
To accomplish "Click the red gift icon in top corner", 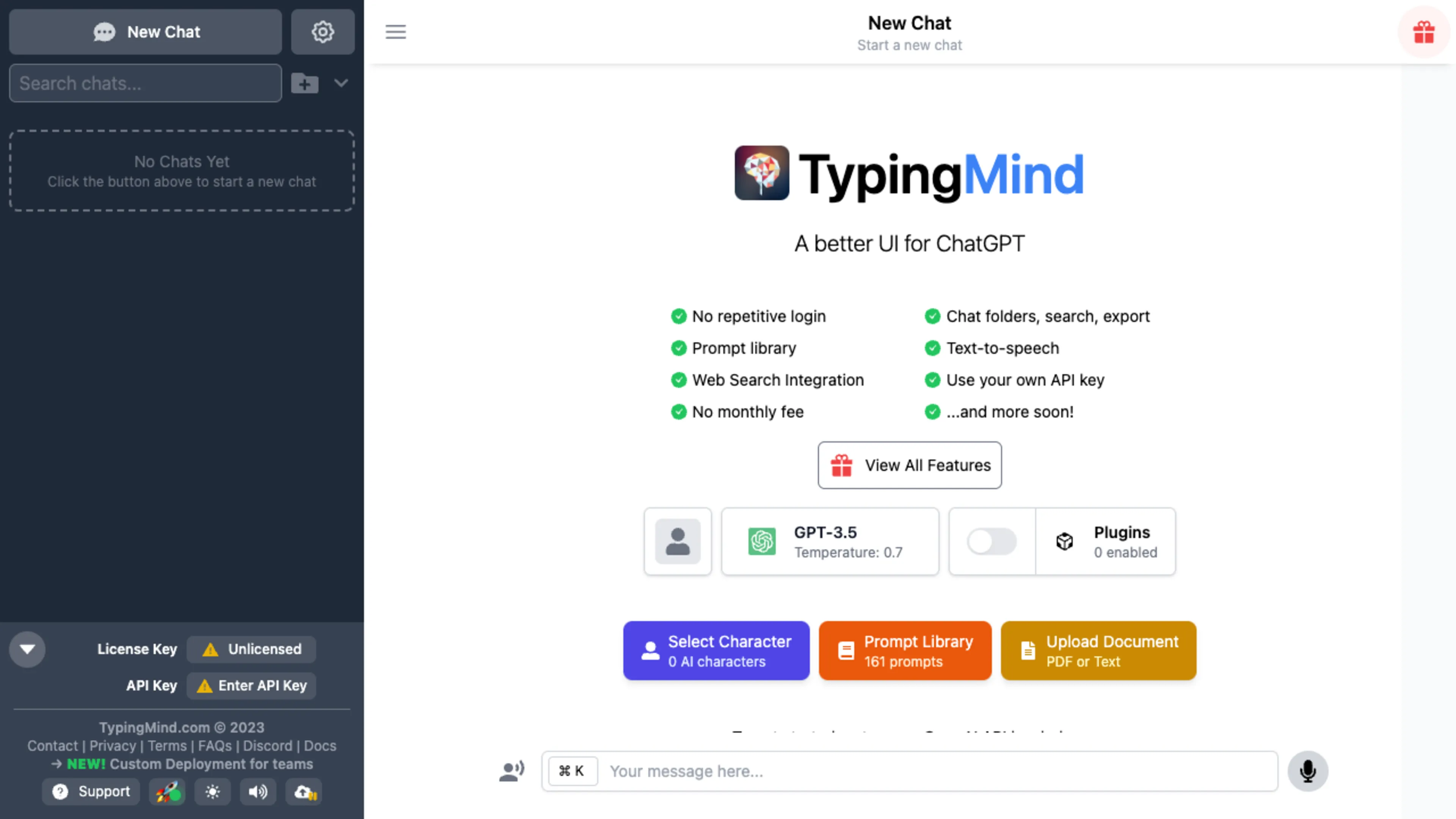I will point(1424,32).
